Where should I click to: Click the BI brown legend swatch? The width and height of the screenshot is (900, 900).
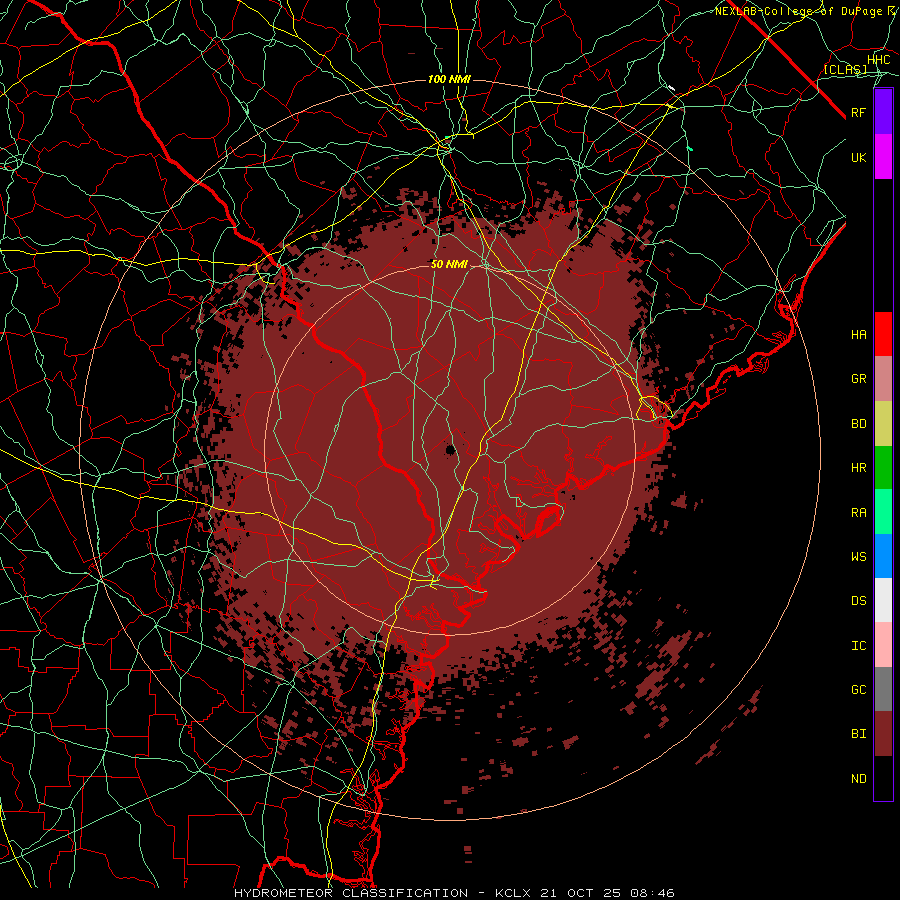[883, 734]
